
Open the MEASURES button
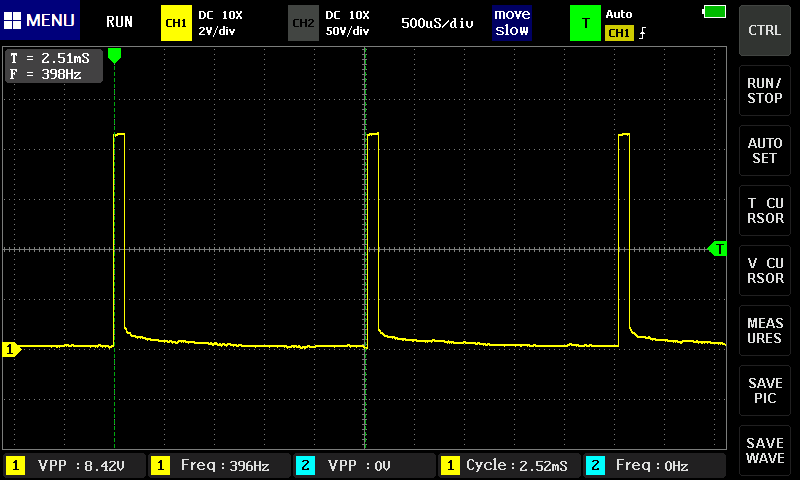click(x=764, y=331)
